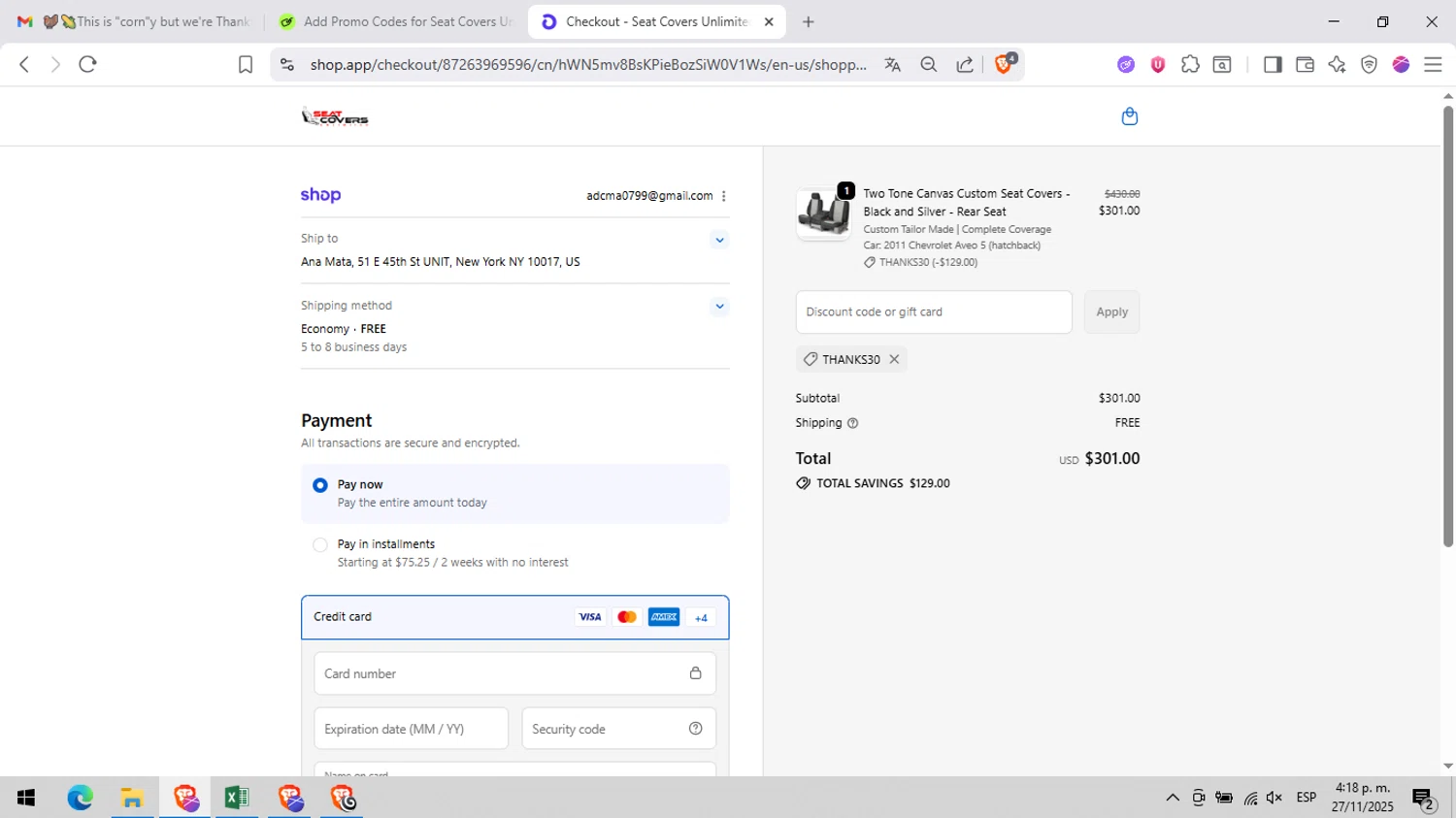Click TOTAL SAVINGS $129.00 text

(x=883, y=483)
